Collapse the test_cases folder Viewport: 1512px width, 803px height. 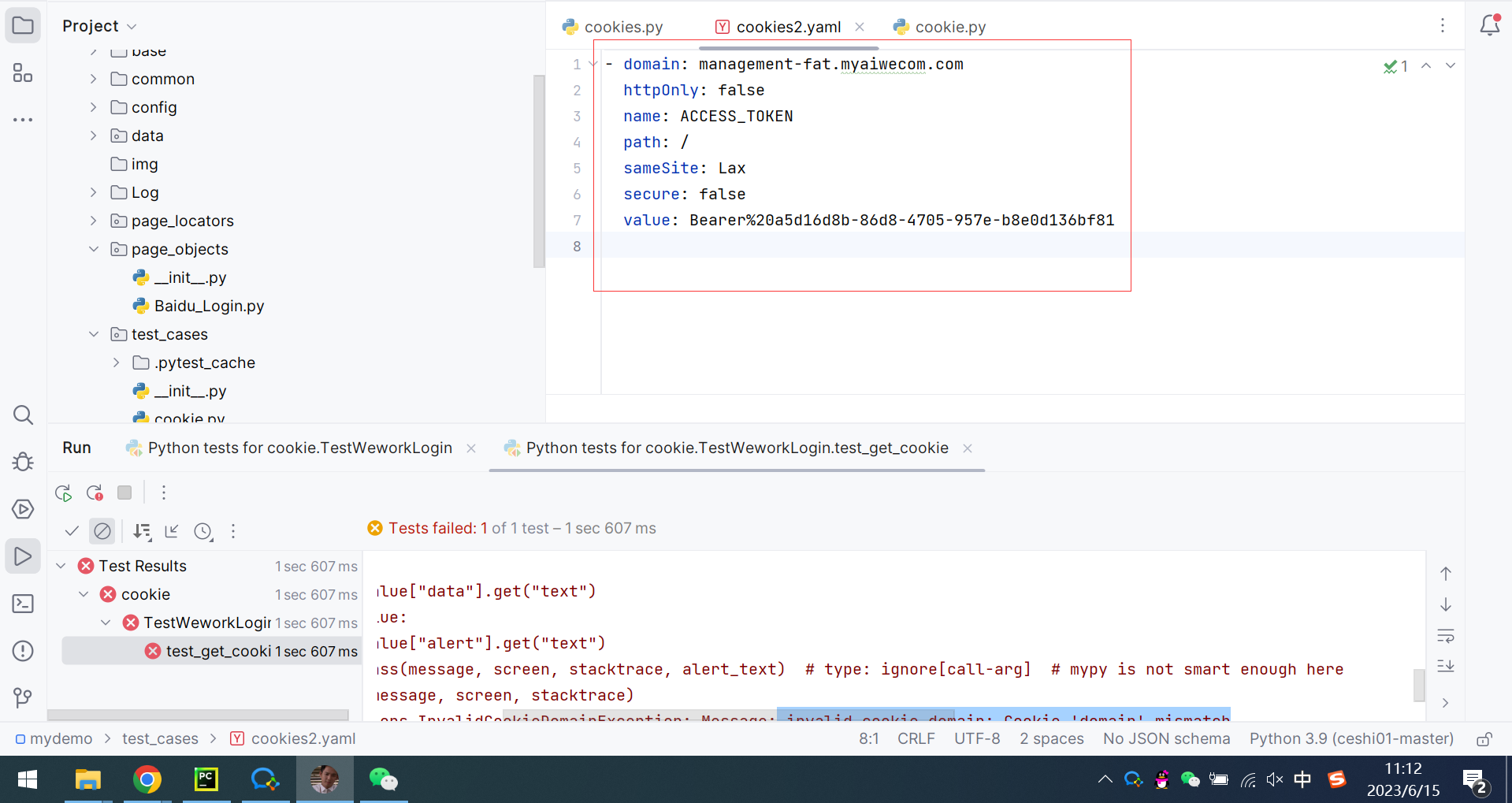[x=94, y=334]
